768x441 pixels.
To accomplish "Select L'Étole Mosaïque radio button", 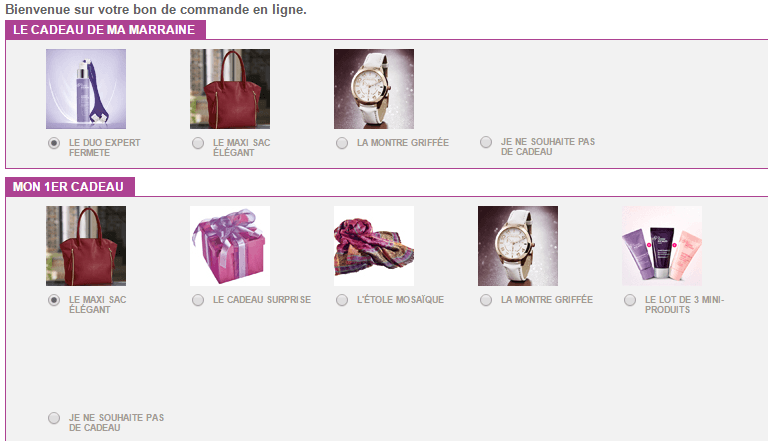I will (x=342, y=300).
